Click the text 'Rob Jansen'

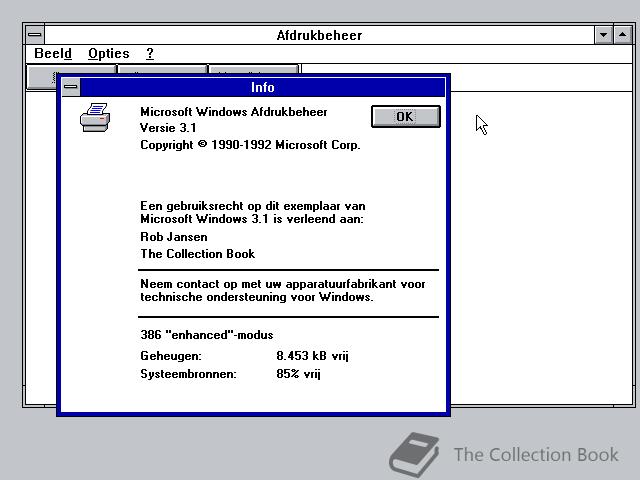174,237
